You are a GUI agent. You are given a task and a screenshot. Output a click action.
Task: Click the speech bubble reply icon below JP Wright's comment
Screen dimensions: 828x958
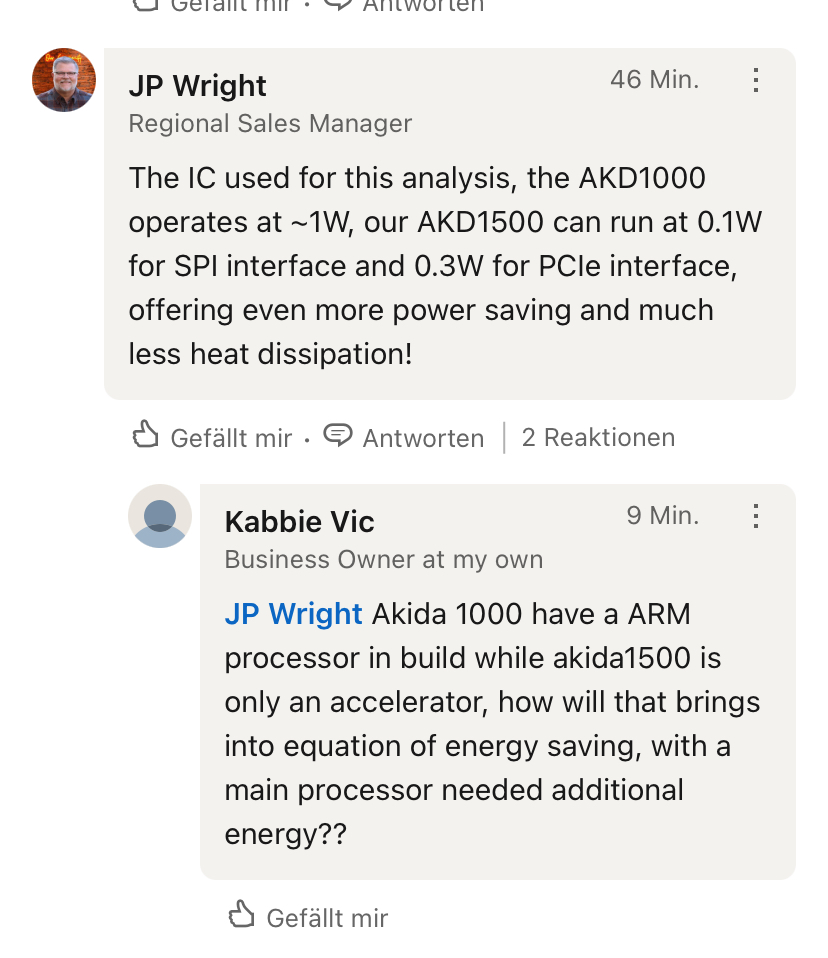pyautogui.click(x=339, y=435)
